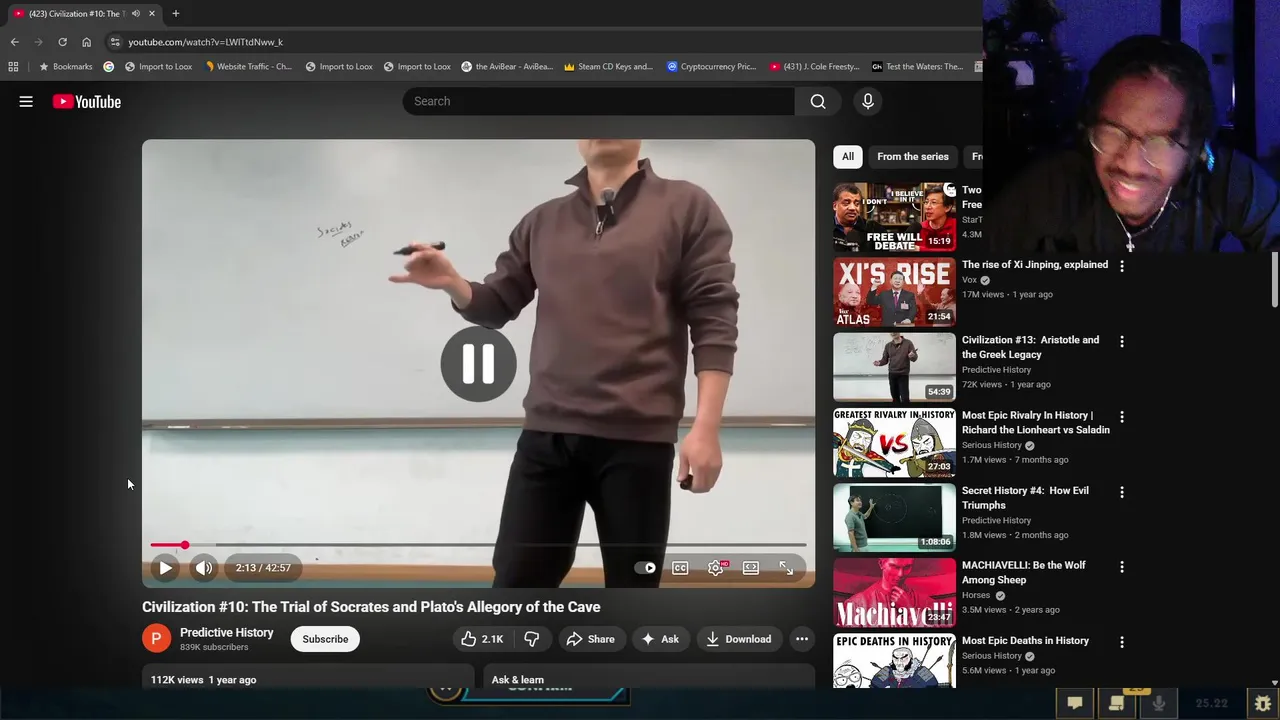The height and width of the screenshot is (720, 1280).
Task: Open the Website Traffic bookmark
Action: (248, 67)
